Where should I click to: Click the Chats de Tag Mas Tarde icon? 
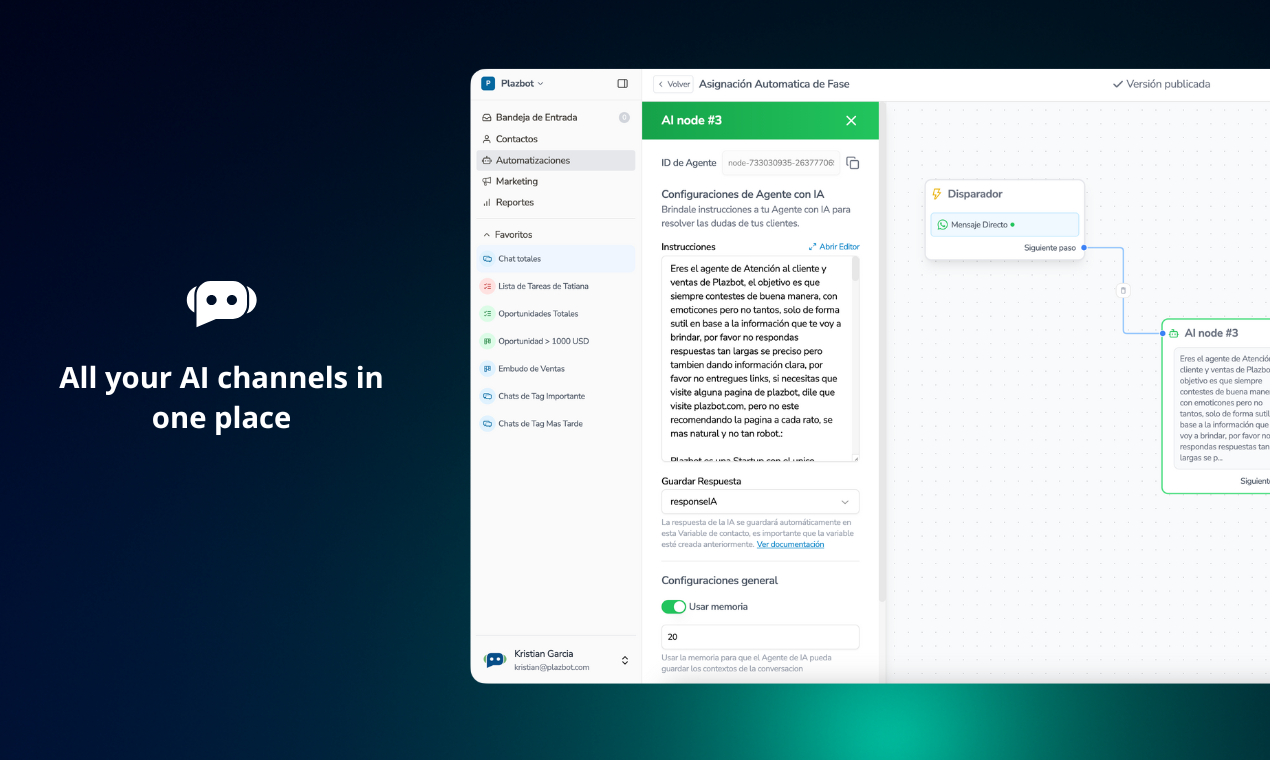[x=487, y=424]
